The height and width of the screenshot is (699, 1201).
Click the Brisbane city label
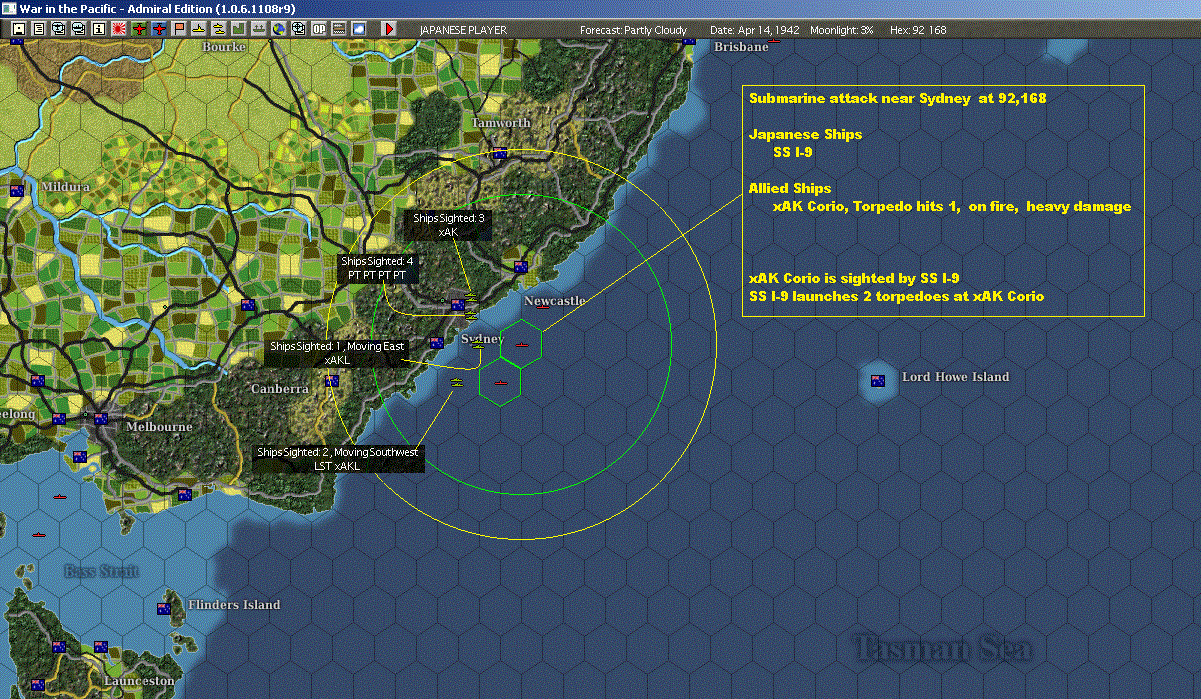[x=741, y=46]
